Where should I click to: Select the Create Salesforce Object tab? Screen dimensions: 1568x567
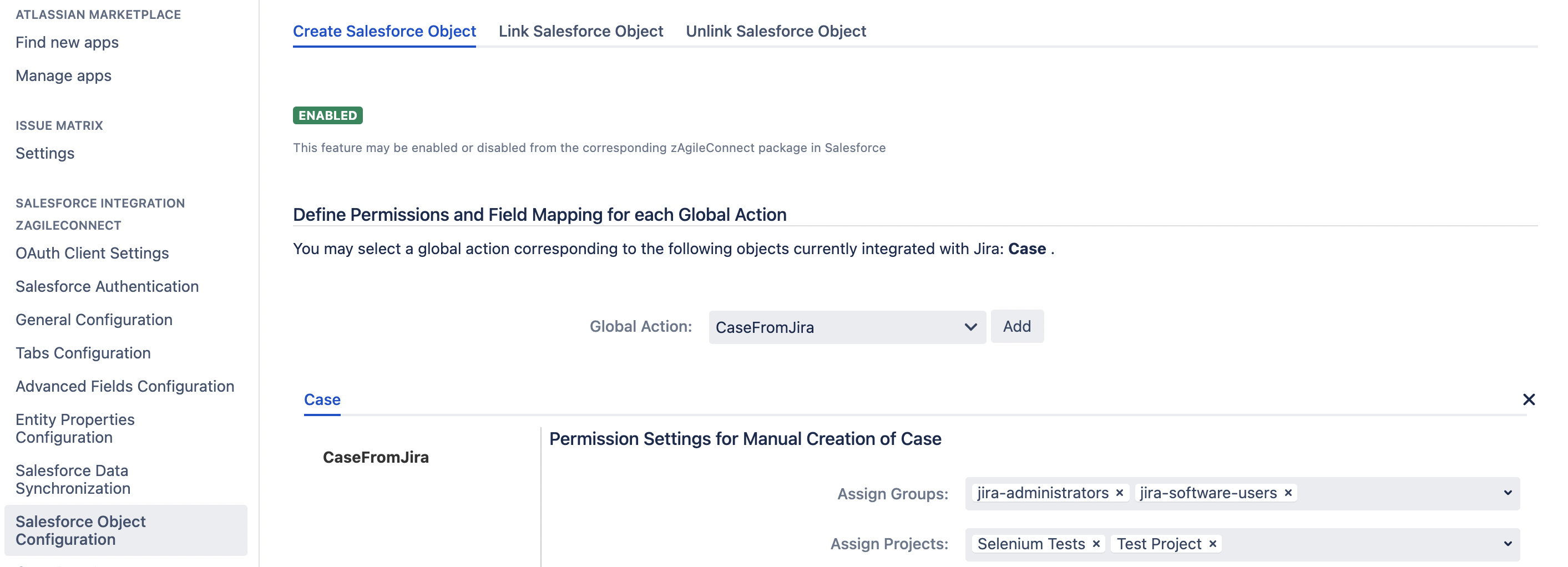click(x=384, y=31)
